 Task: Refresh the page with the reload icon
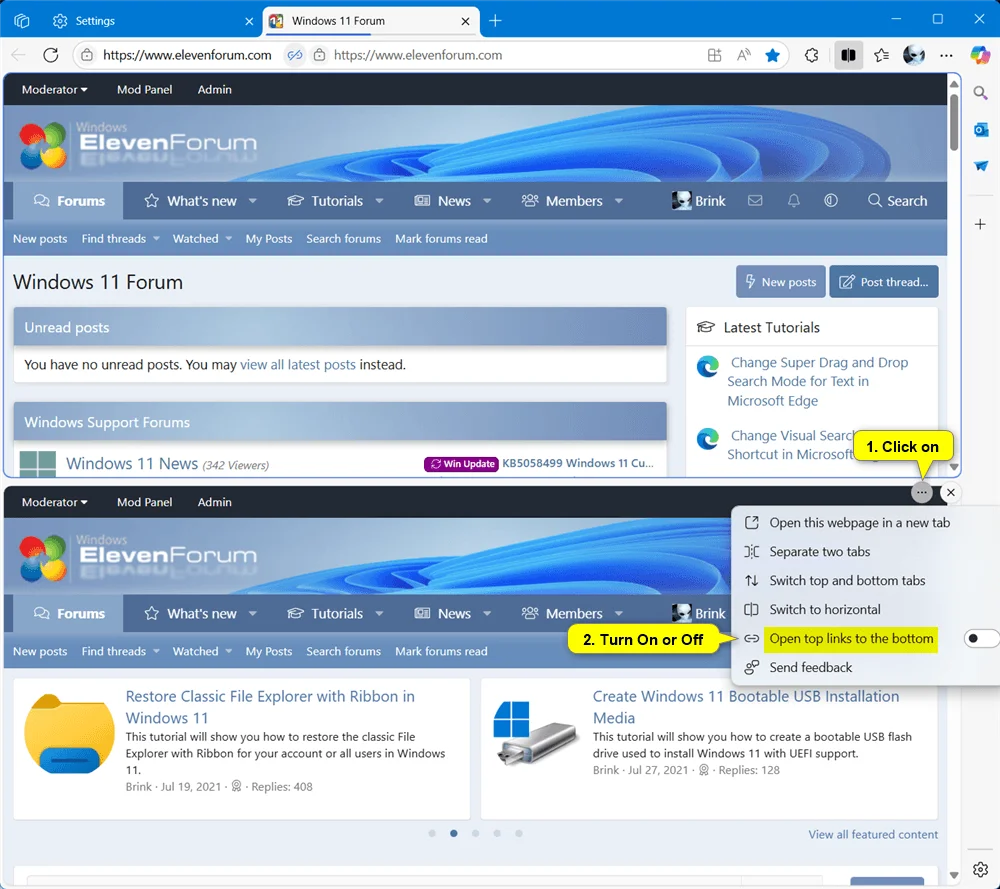pos(51,55)
